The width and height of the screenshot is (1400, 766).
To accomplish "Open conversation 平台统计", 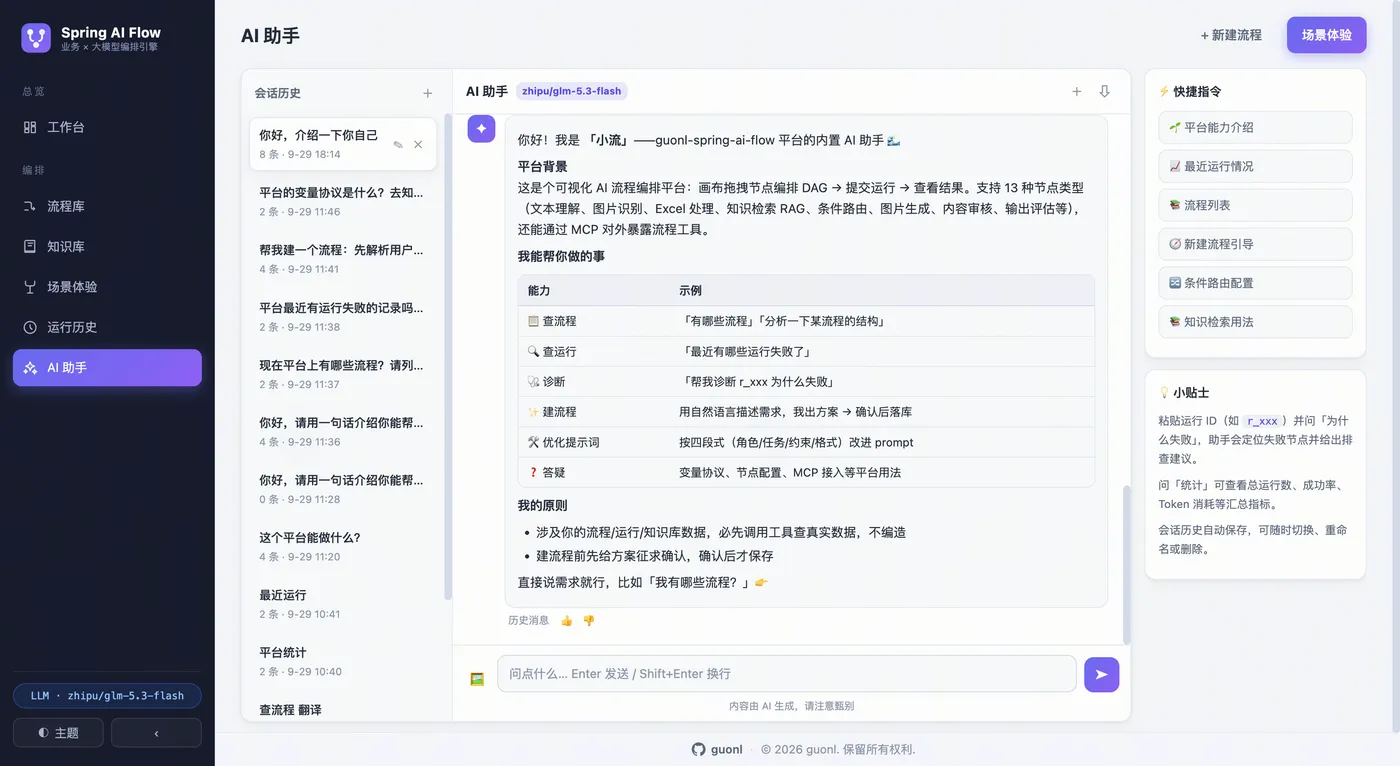I will tap(343, 661).
